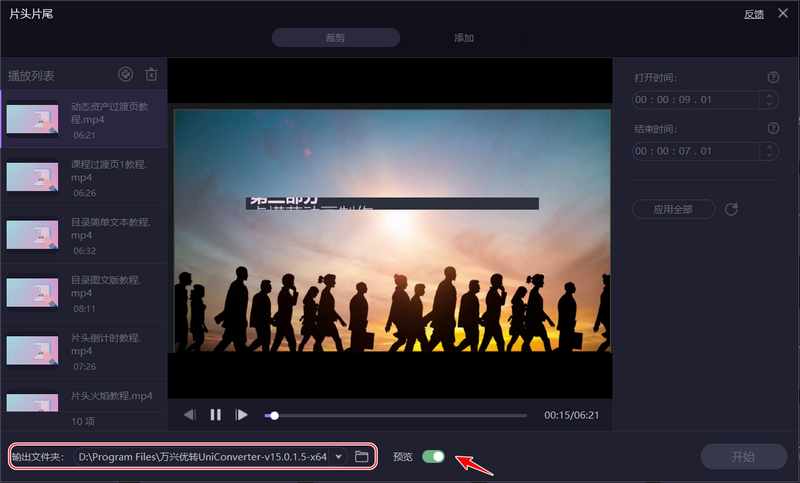Screen dimensions: 800x483
Task: Pause the video playback
Action: tap(215, 415)
